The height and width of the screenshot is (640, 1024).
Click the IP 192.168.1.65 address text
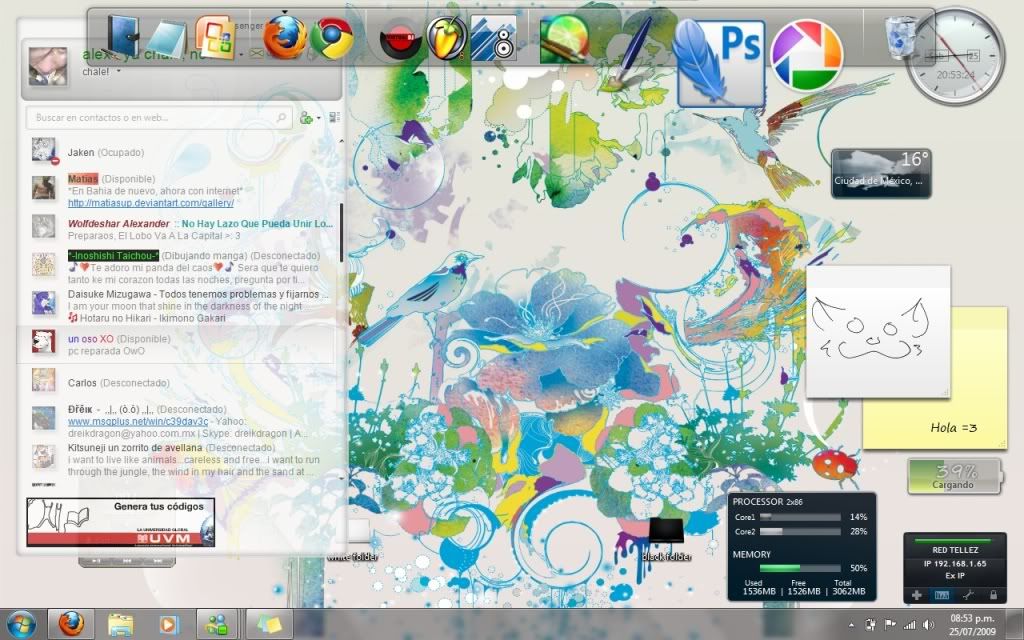[955, 563]
